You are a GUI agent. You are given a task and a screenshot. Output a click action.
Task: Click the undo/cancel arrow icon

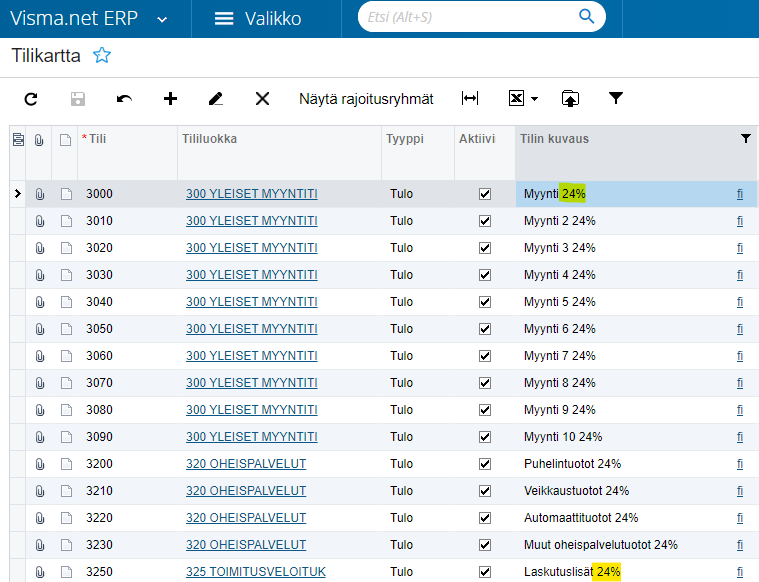[124, 99]
